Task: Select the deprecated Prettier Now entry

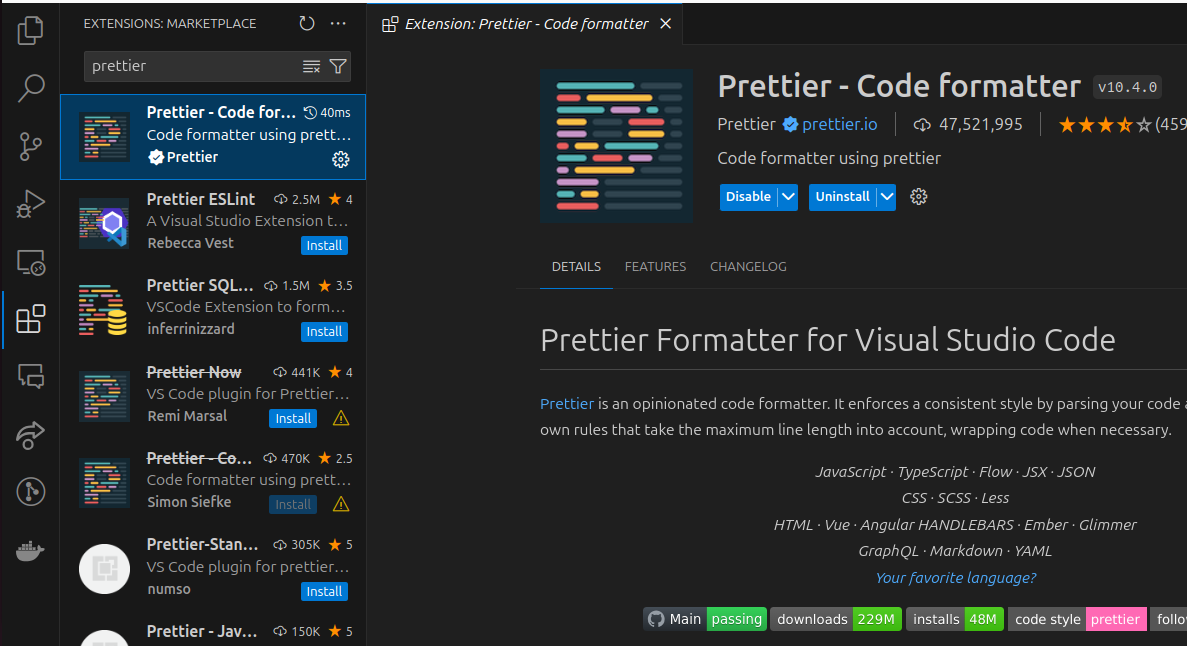Action: click(213, 395)
